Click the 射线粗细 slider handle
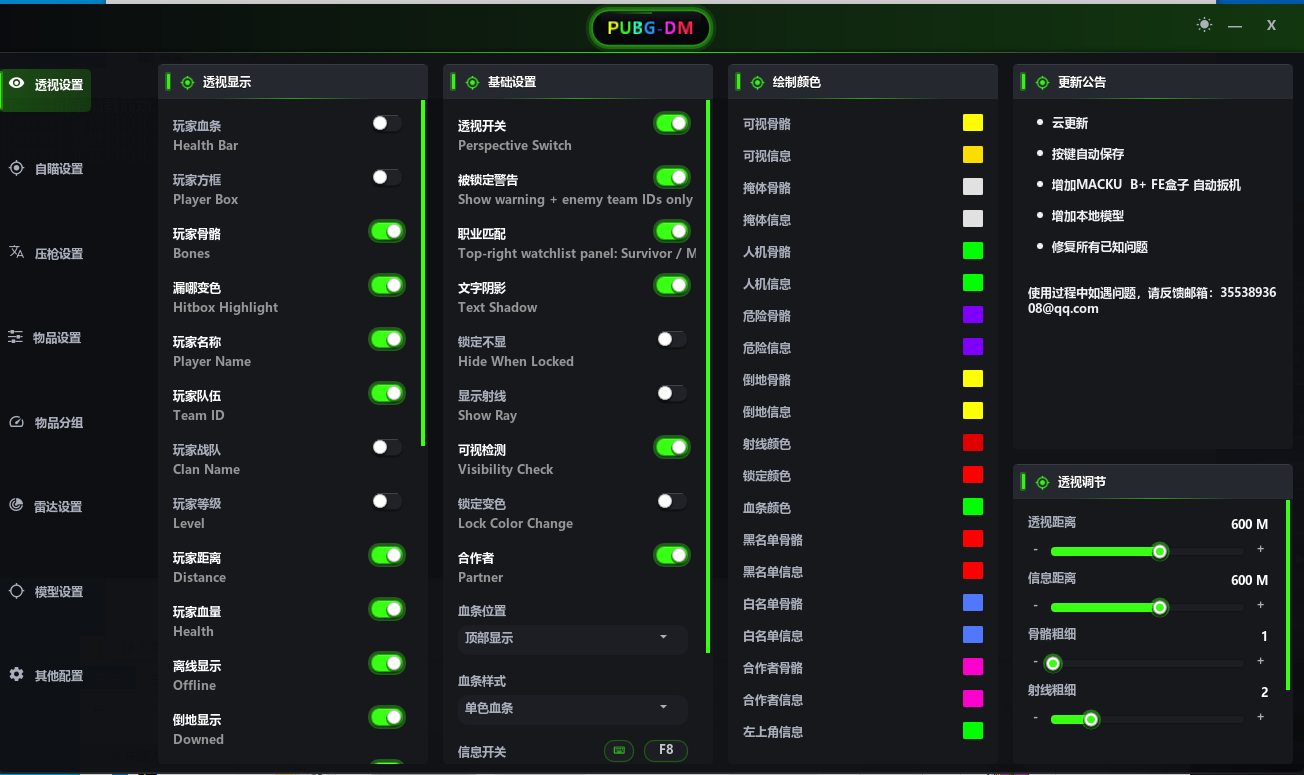Viewport: 1304px width, 775px height. (x=1091, y=719)
